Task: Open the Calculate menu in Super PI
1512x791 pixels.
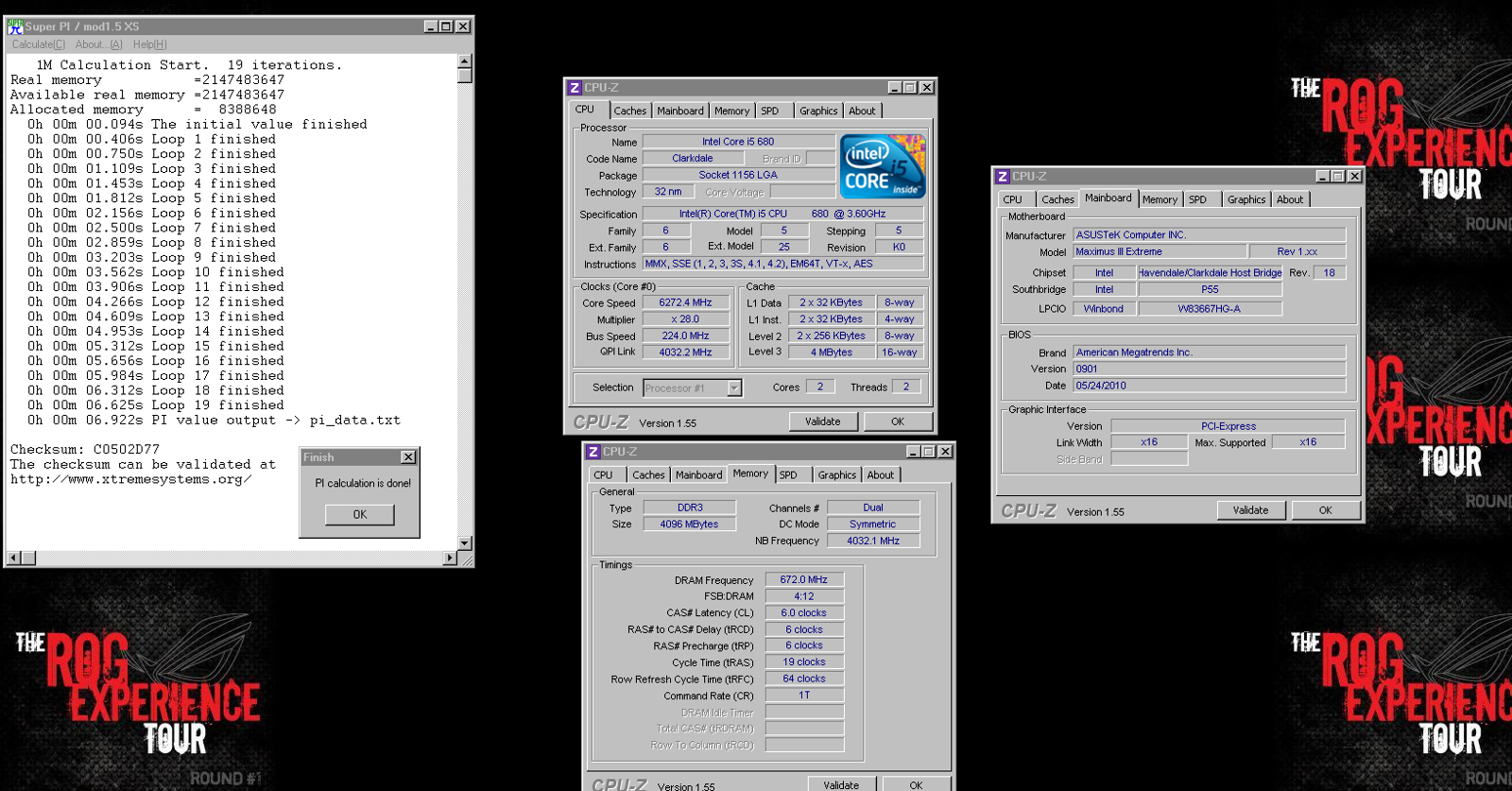Action: 39,44
